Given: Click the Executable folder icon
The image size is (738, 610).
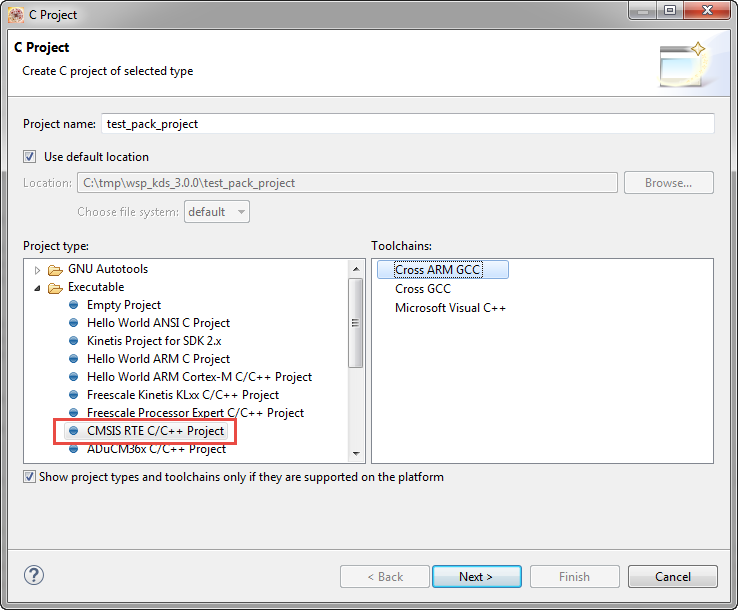Looking at the screenshot, I should [x=55, y=287].
